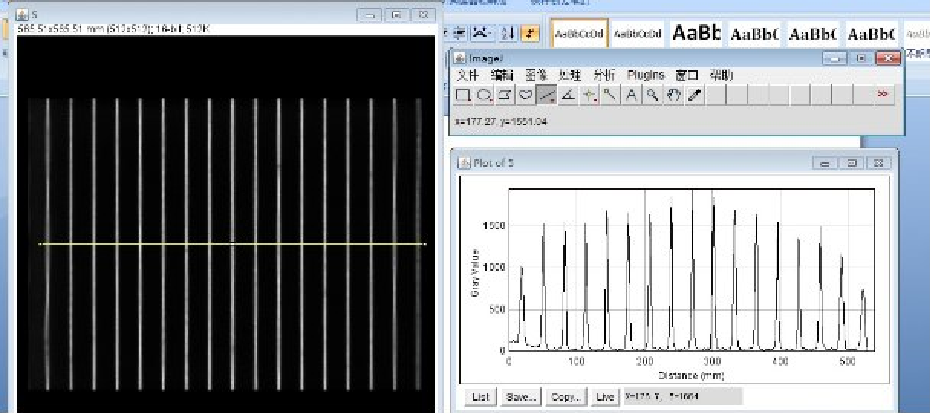Activate the Hand scrolling tool
Image resolution: width=930 pixels, height=413 pixels.
[x=673, y=95]
